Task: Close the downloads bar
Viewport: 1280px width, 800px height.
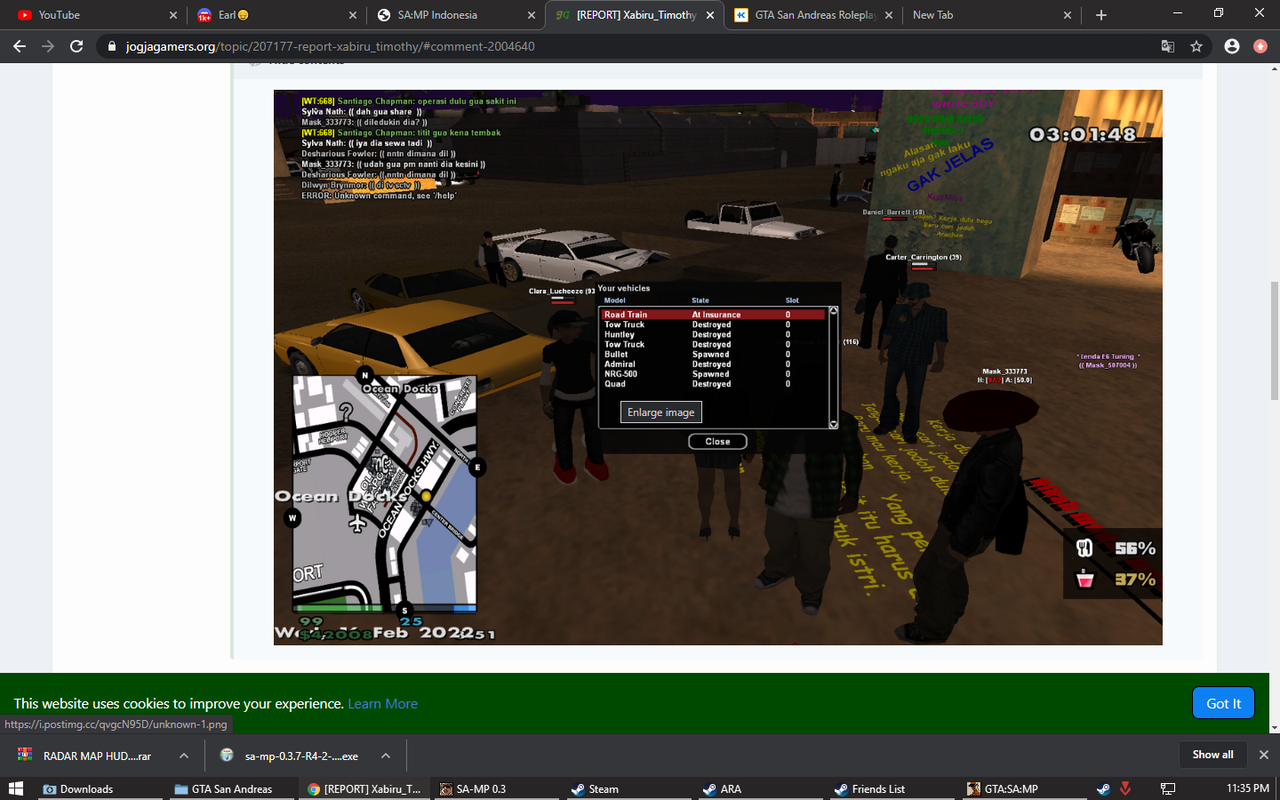Action: [1264, 755]
